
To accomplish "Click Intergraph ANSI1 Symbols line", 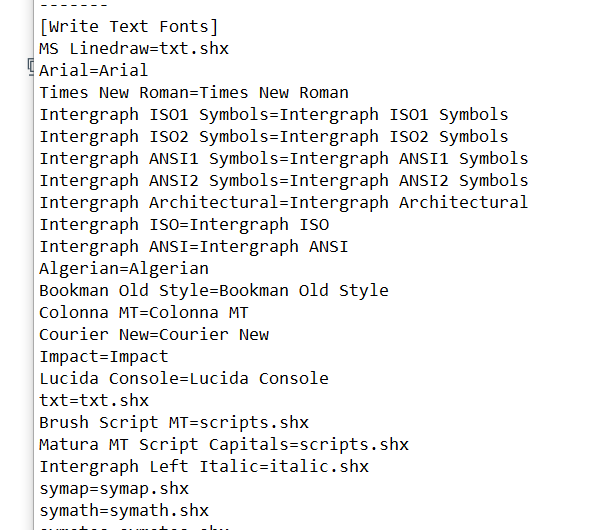I will tap(284, 159).
